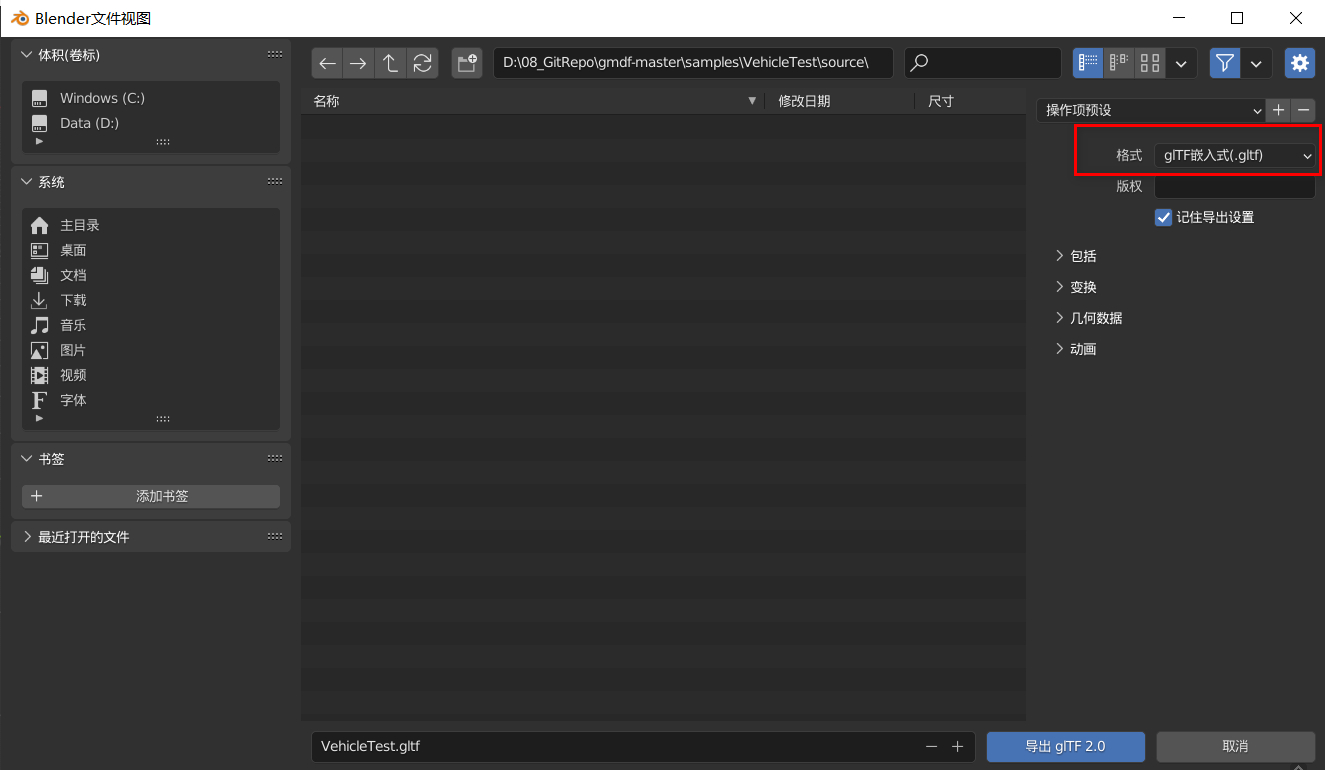Open the file browser settings gear
Screen dimensions: 1325x770
tap(1300, 62)
